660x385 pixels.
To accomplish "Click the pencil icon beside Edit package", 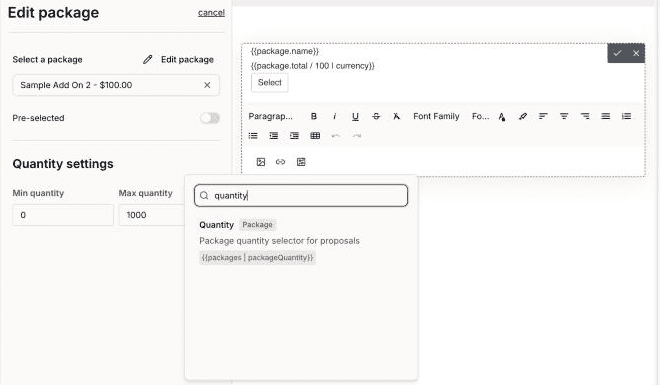I will pos(147,59).
